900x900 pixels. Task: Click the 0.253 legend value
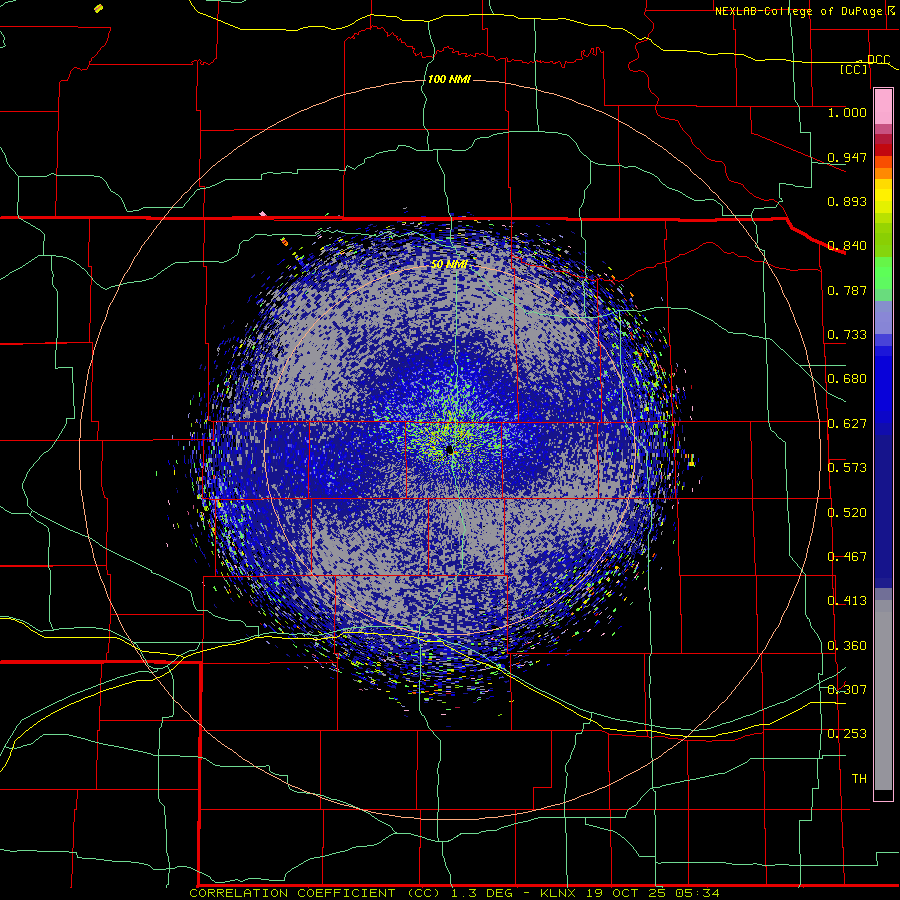847,734
